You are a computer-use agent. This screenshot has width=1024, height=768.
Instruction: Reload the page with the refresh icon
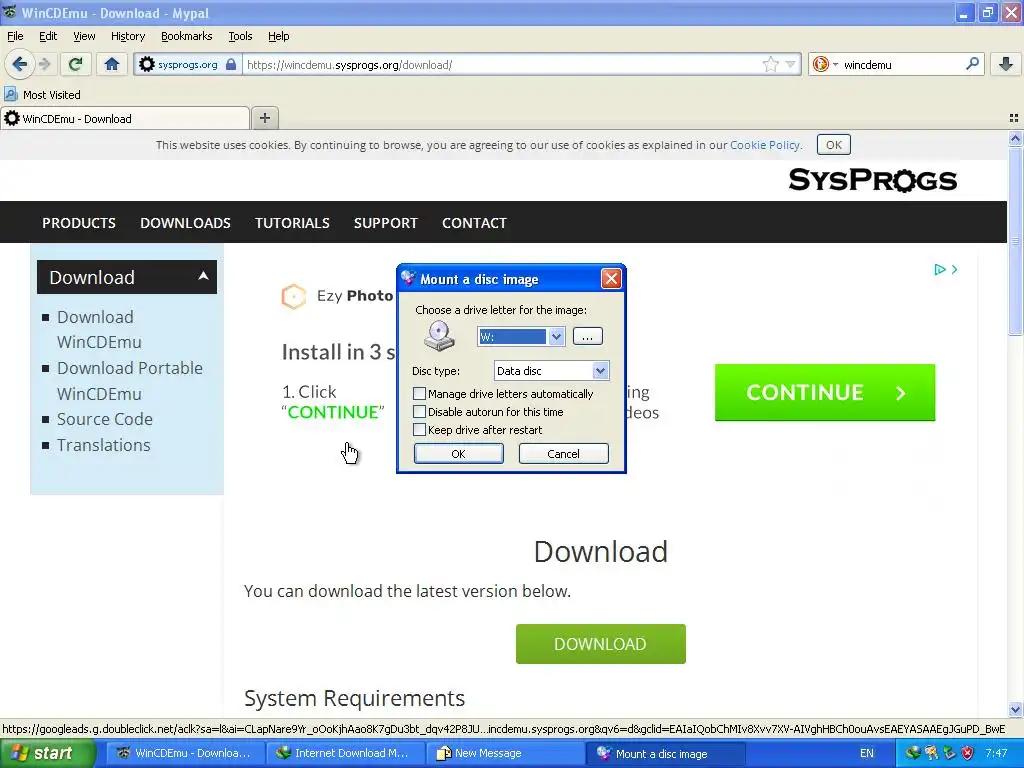[x=76, y=64]
